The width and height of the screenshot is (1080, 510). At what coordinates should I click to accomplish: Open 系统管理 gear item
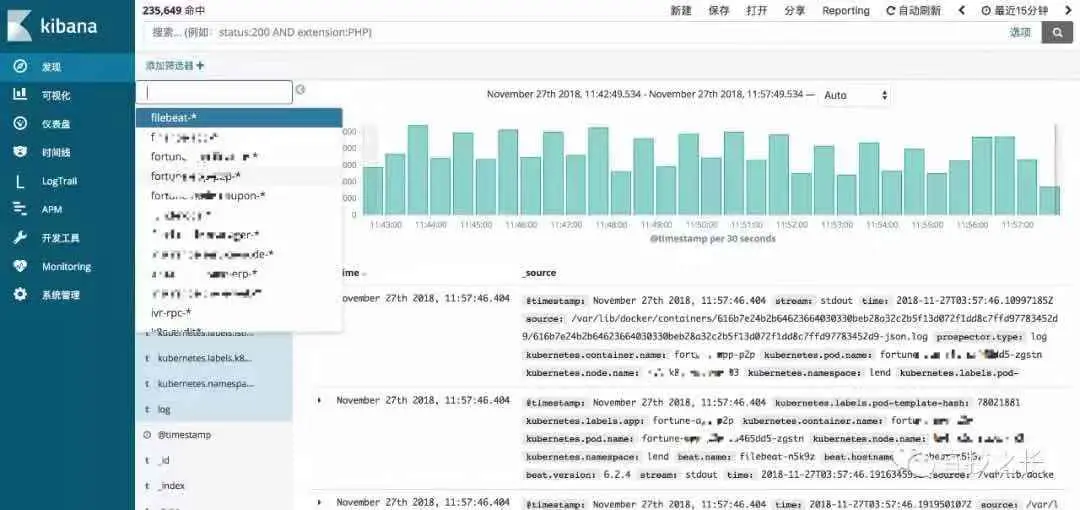(x=67, y=295)
